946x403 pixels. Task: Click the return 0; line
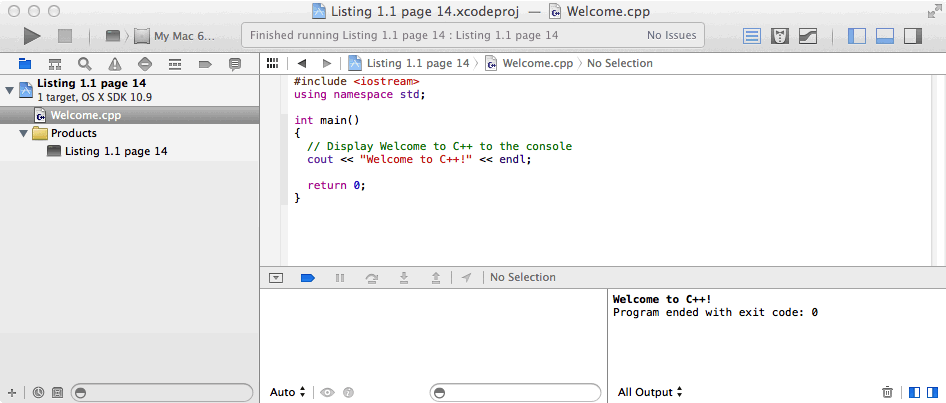(x=337, y=185)
